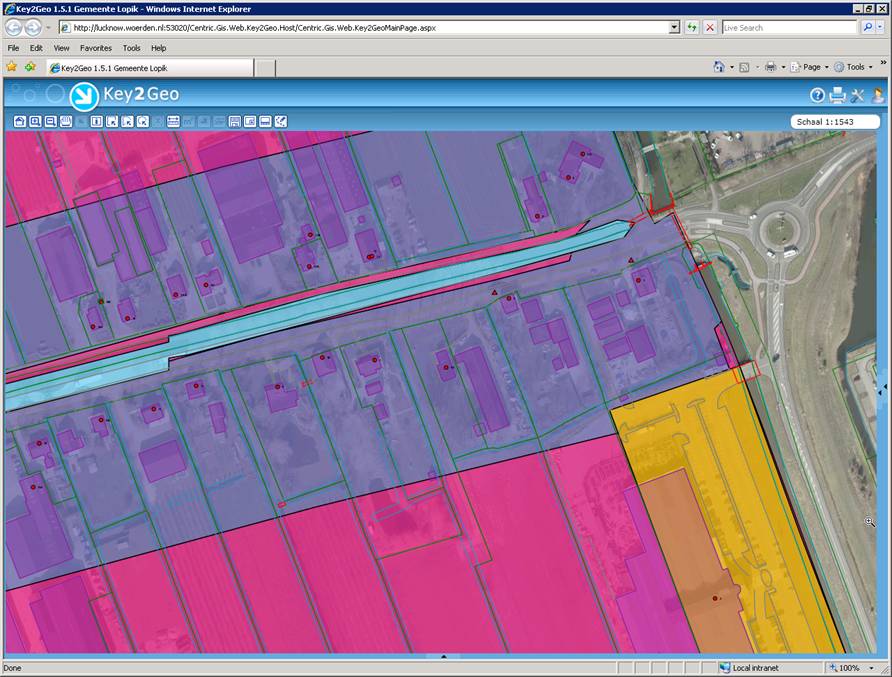Click the map home/full extent icon
This screenshot has width=892, height=677.
[20, 121]
